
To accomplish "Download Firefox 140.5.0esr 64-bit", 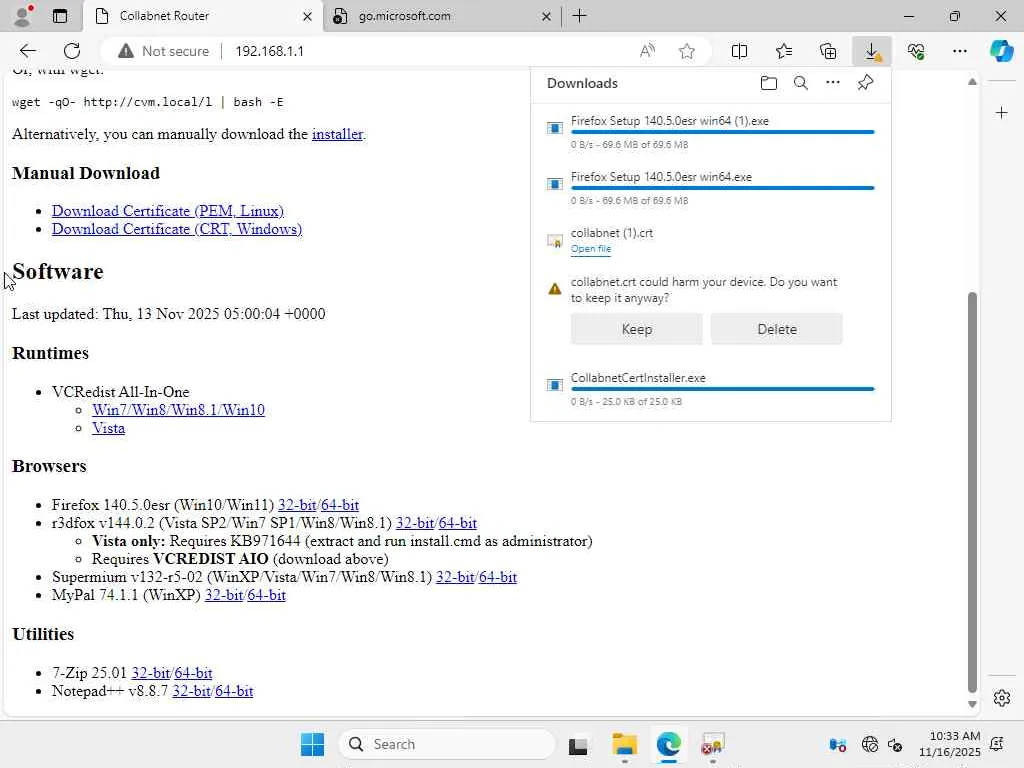I will 340,505.
